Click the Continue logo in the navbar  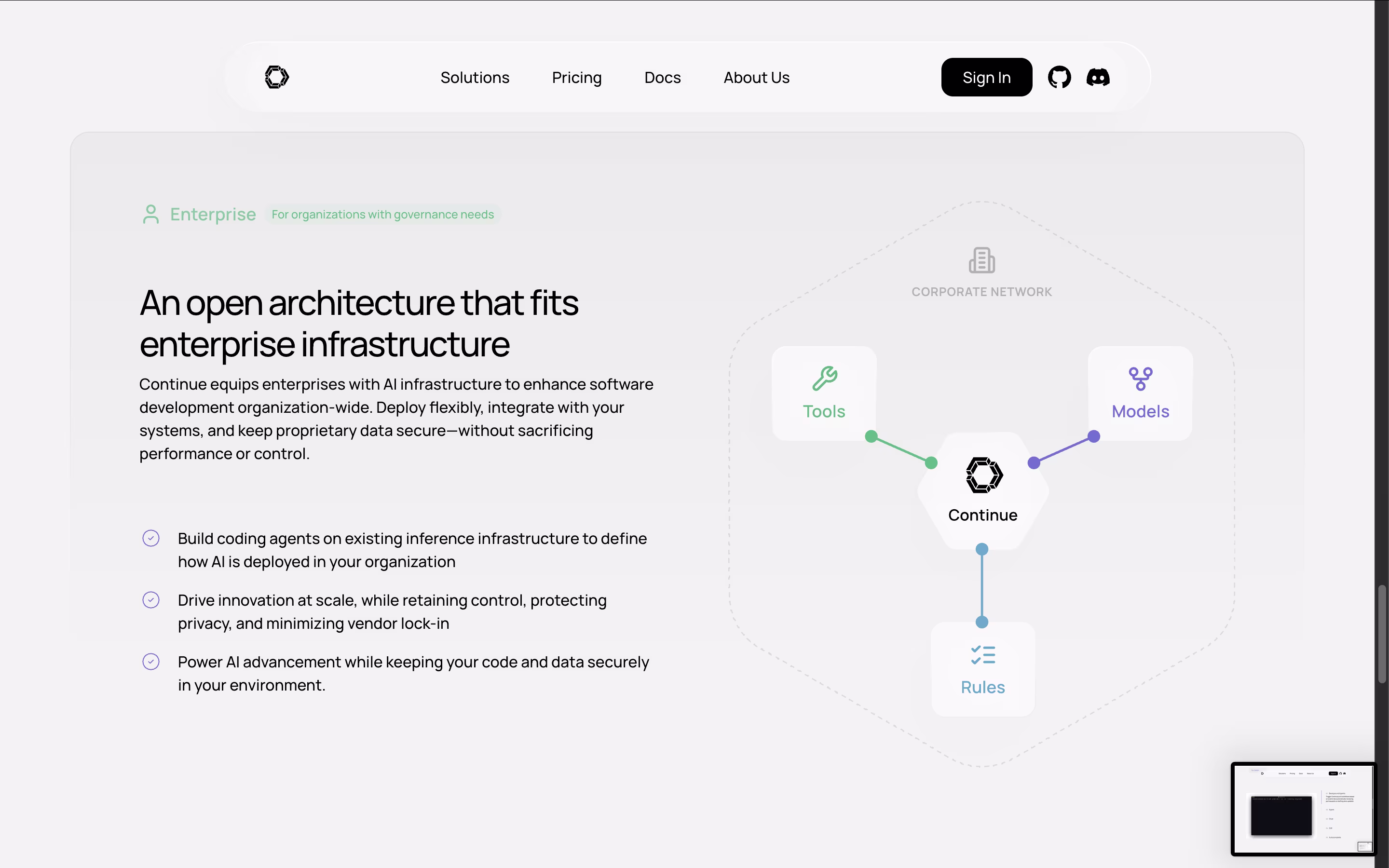(x=277, y=77)
